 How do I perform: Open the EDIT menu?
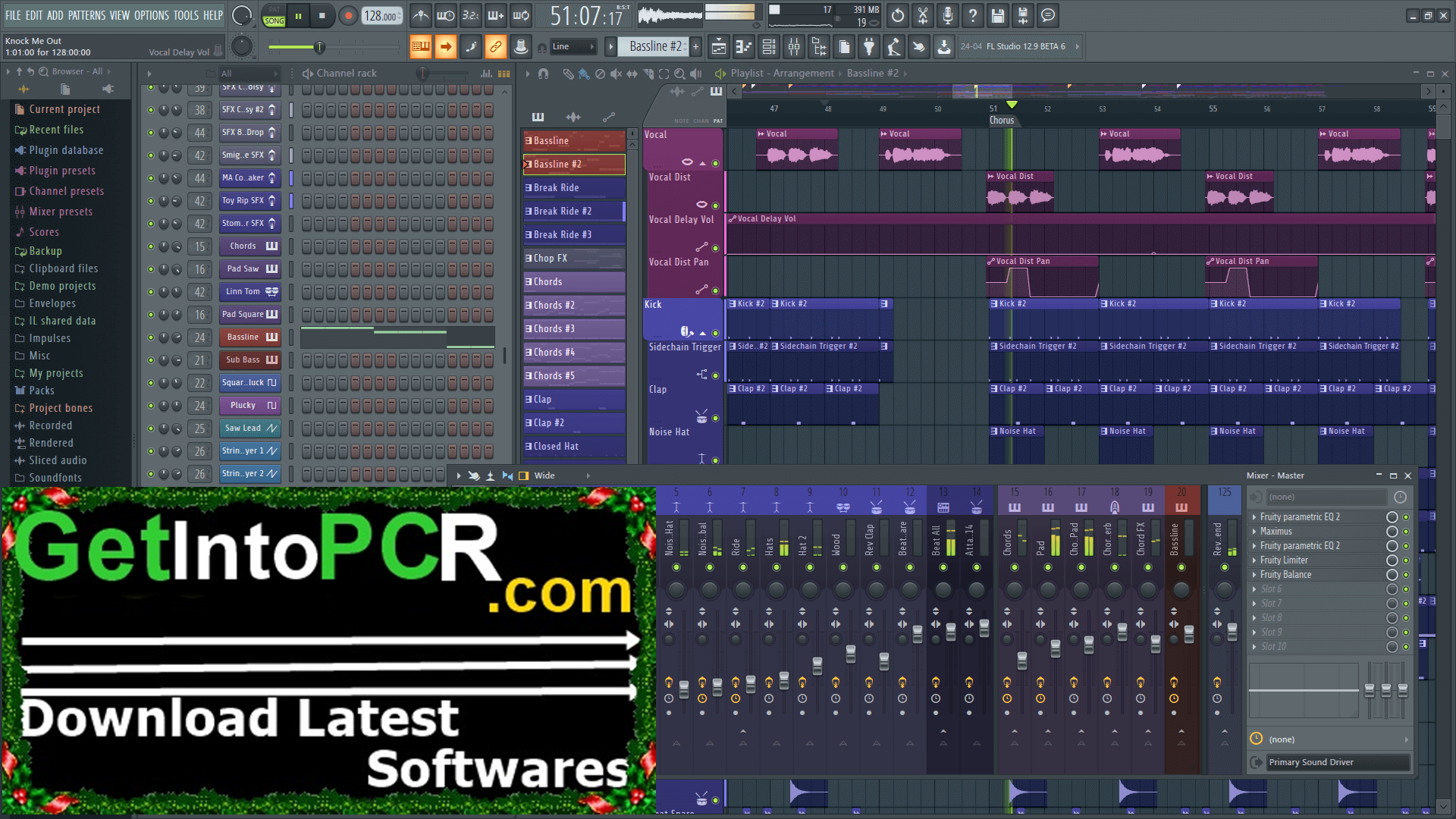[34, 15]
